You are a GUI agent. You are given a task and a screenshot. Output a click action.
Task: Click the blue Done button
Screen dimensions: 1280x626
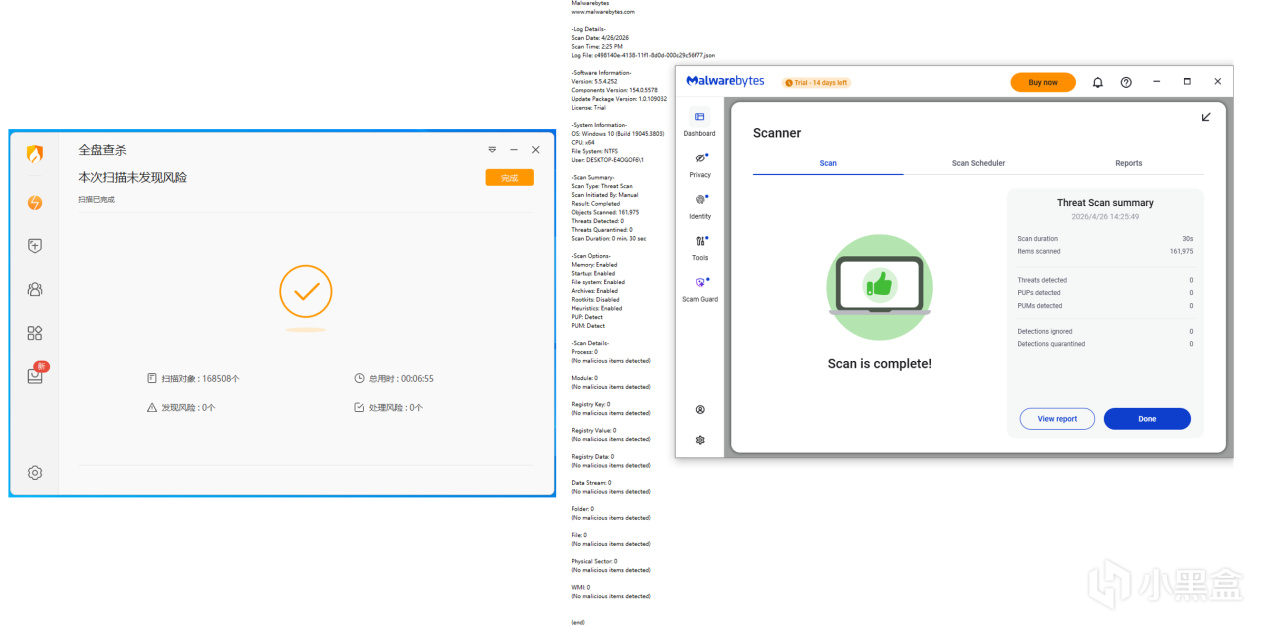[1147, 419]
